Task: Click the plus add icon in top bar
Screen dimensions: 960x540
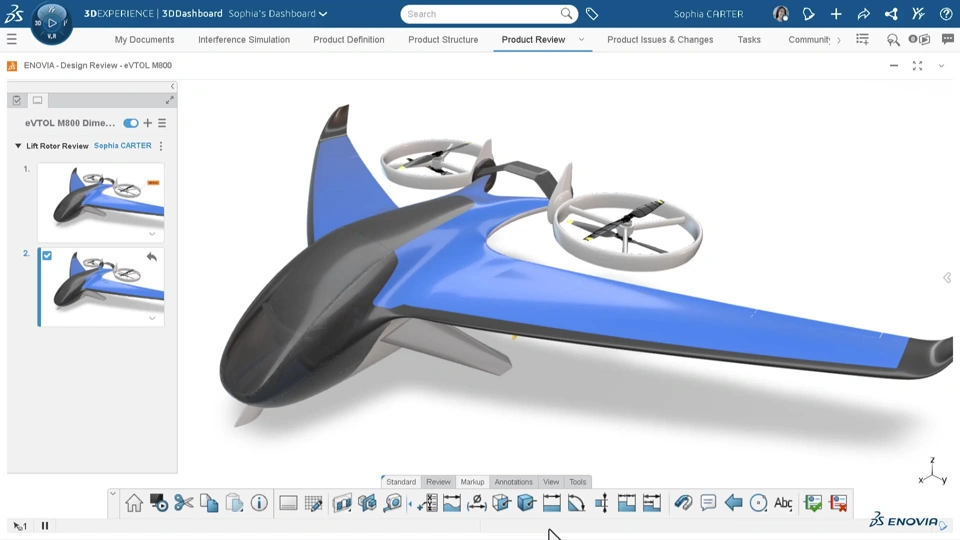Action: click(x=836, y=13)
